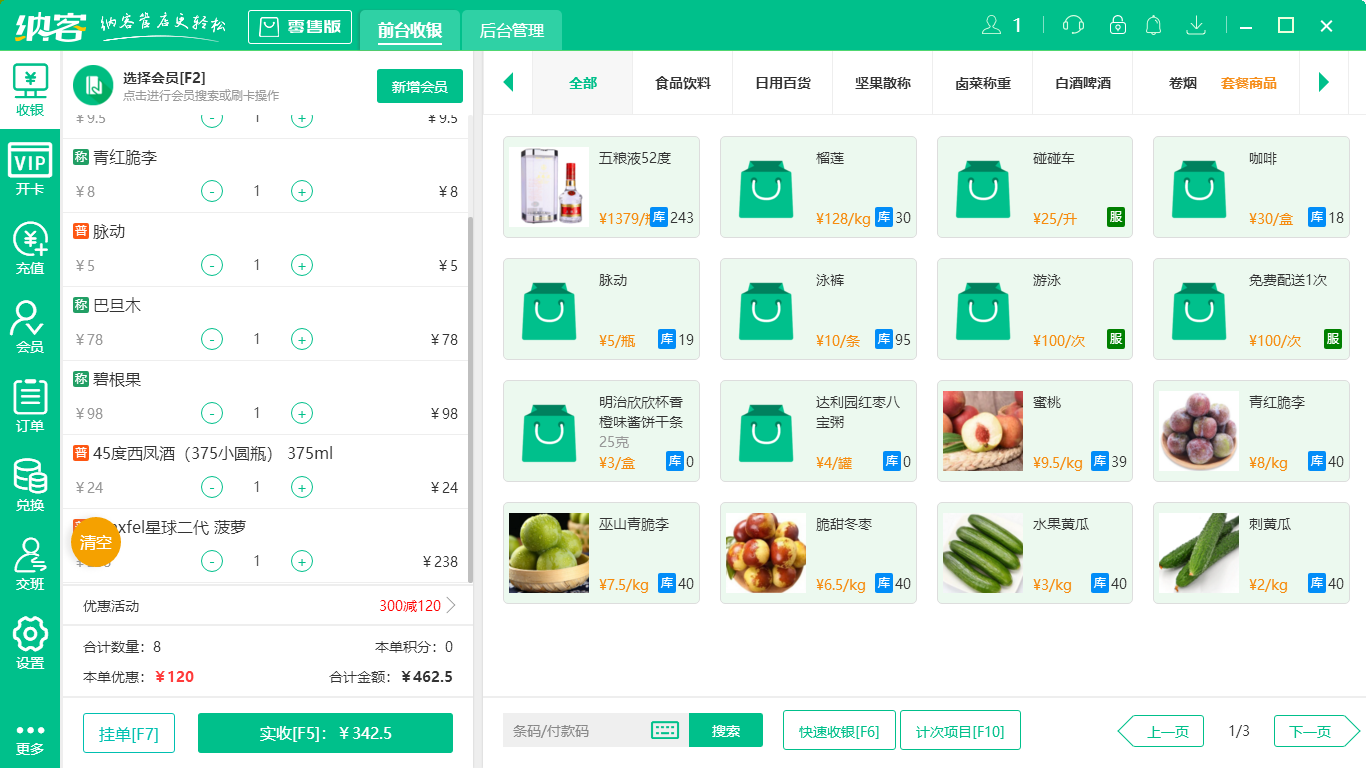Select the 白酒啤酒 category tab
Image resolution: width=1366 pixels, height=768 pixels.
[1082, 83]
